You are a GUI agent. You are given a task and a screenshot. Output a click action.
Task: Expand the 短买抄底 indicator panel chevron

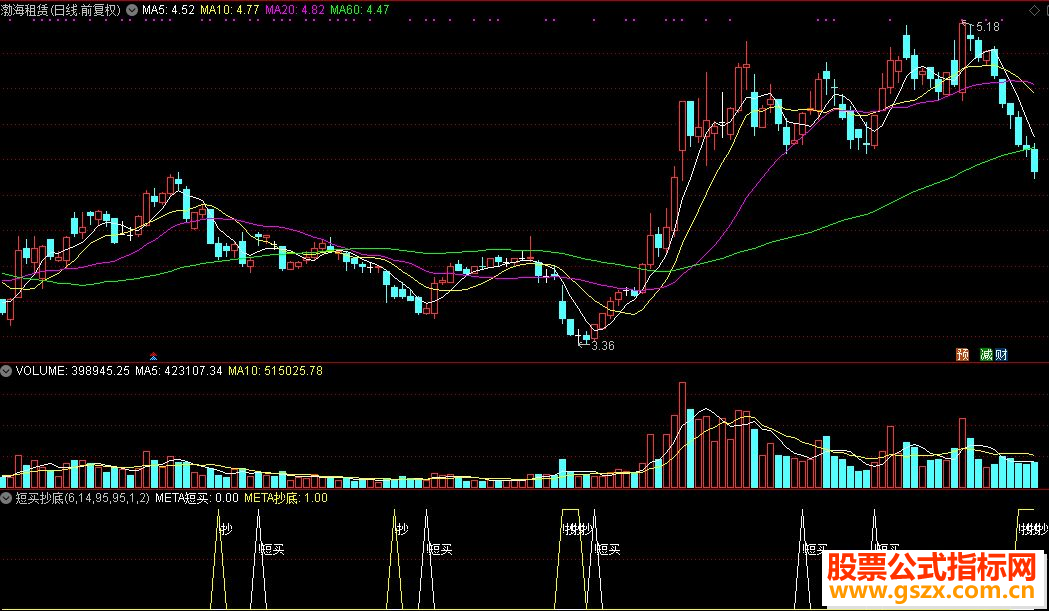6,497
